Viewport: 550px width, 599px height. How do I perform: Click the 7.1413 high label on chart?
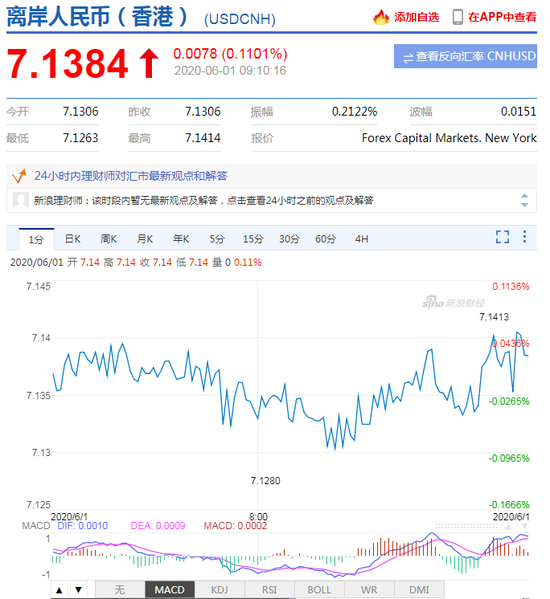(x=494, y=317)
